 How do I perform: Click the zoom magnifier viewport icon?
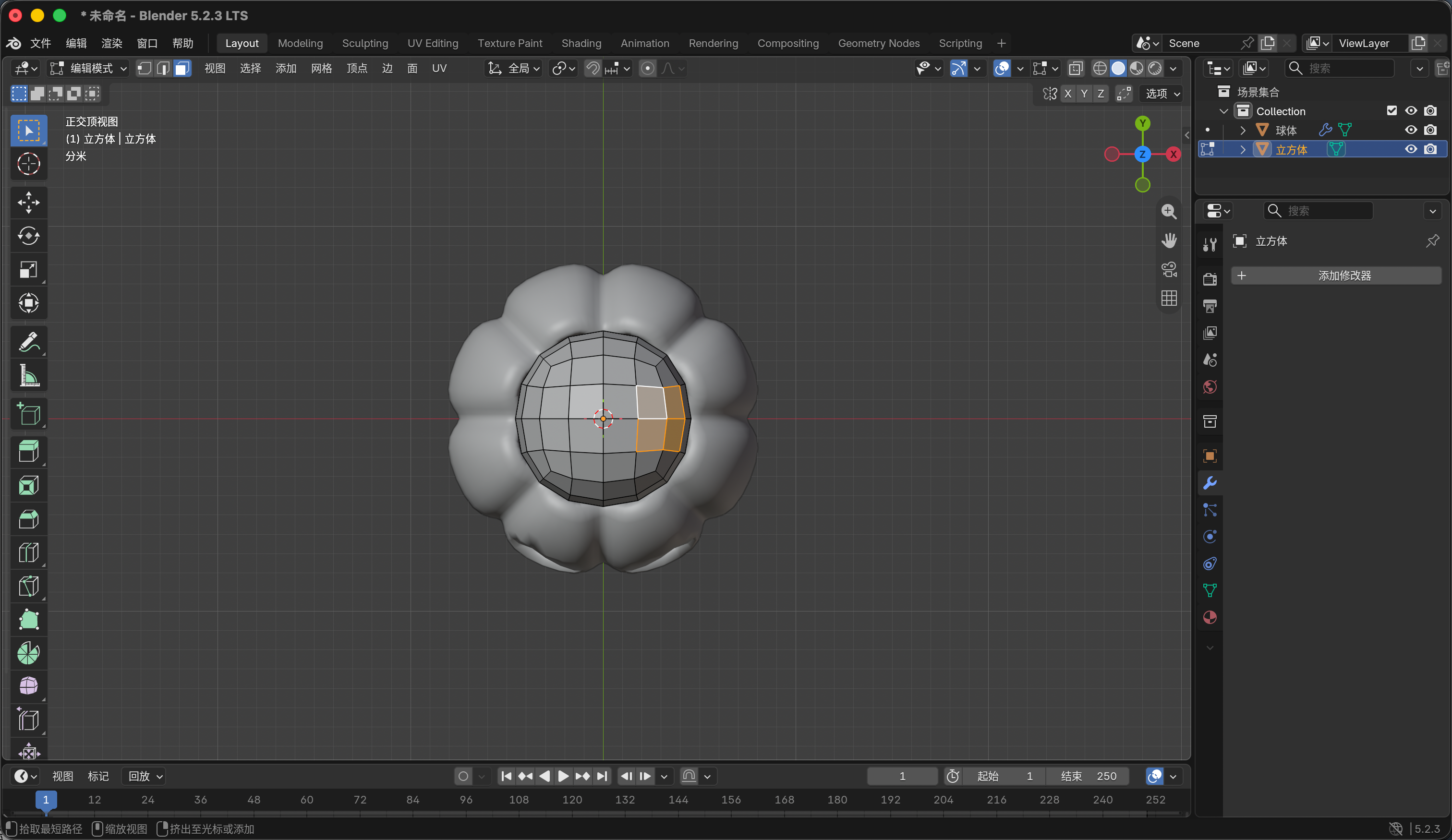pyautogui.click(x=1169, y=212)
